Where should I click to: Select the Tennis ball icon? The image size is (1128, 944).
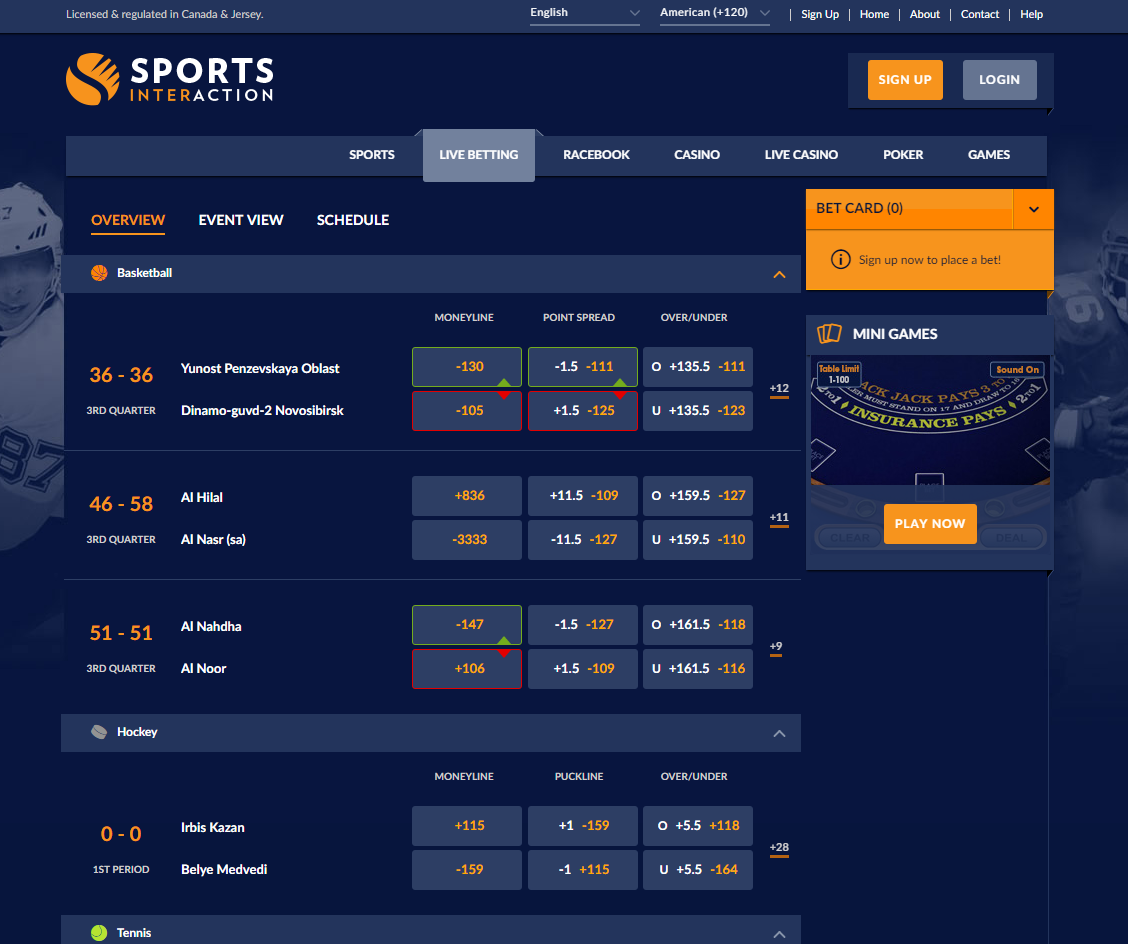pos(98,932)
